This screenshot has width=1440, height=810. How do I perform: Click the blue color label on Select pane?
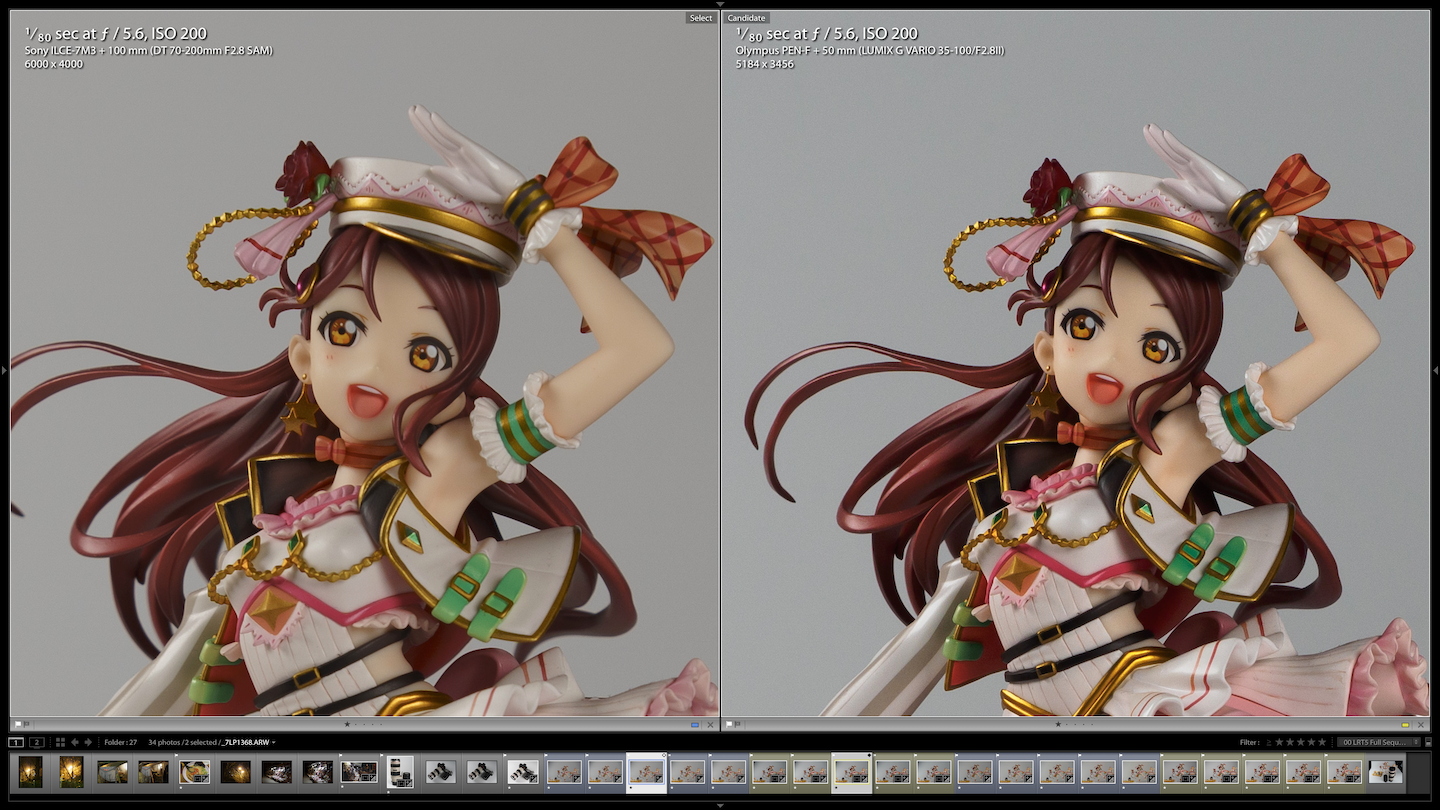pyautogui.click(x=695, y=725)
